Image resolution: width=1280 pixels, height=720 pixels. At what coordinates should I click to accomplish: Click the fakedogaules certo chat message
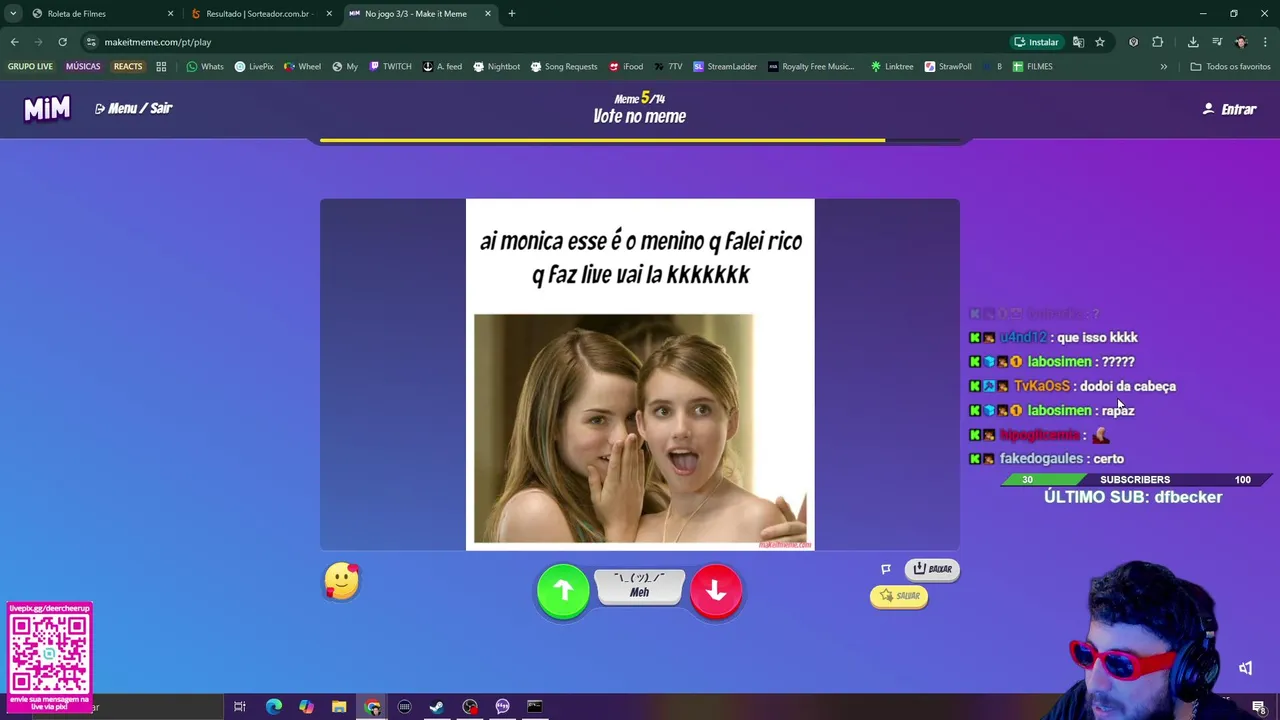coord(1047,459)
